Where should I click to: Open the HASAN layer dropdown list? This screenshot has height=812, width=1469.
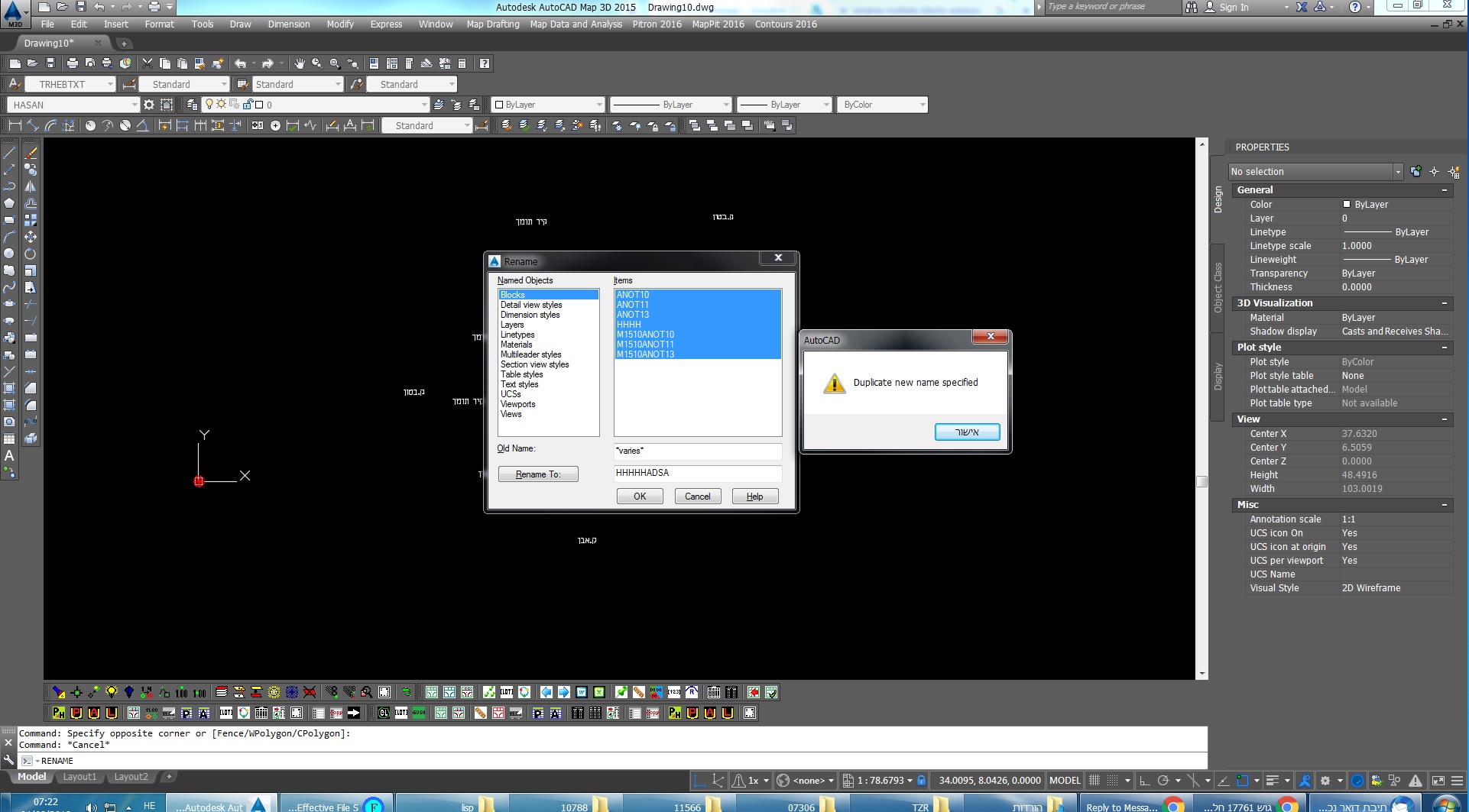135,105
